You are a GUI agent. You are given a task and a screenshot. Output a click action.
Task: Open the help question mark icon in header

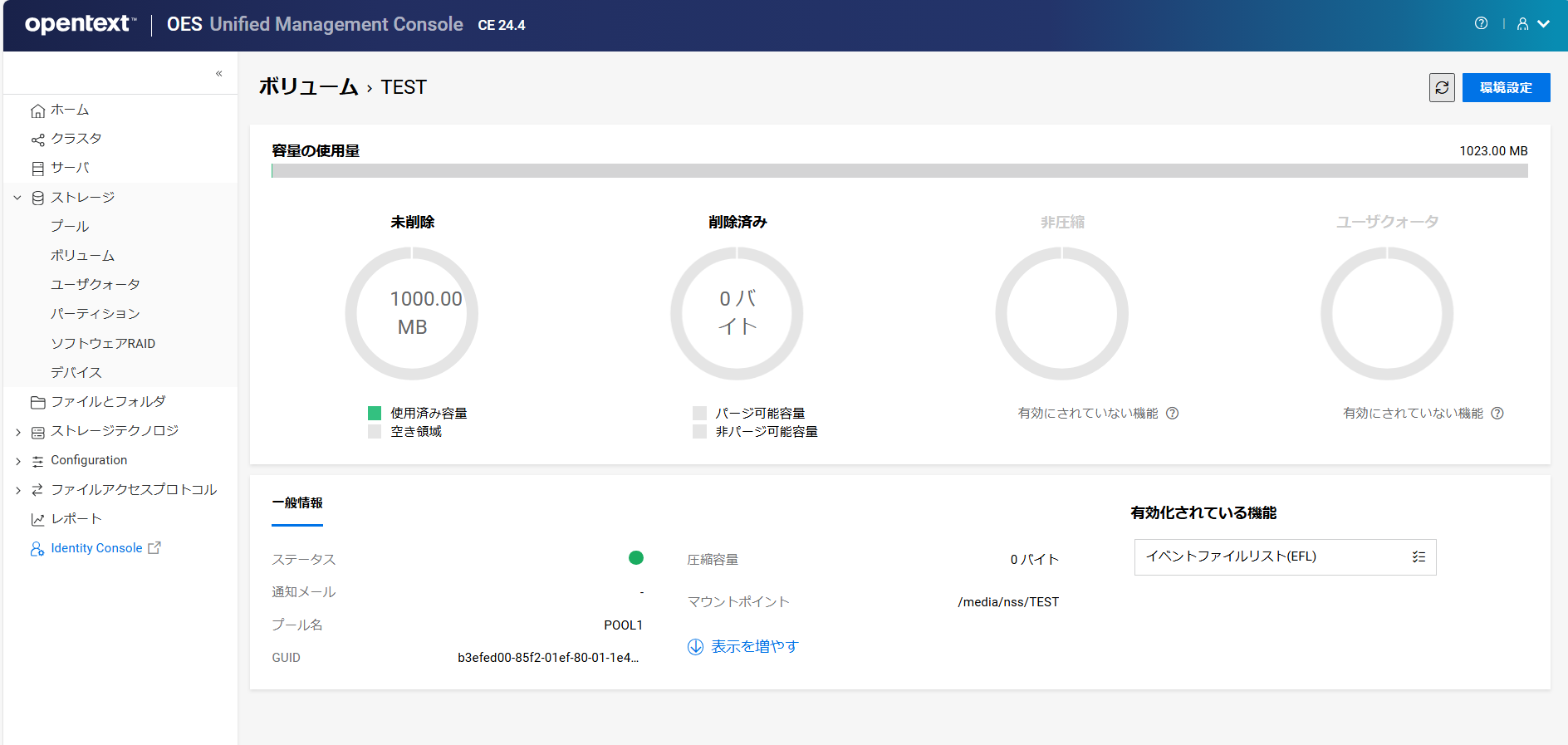tap(1481, 23)
